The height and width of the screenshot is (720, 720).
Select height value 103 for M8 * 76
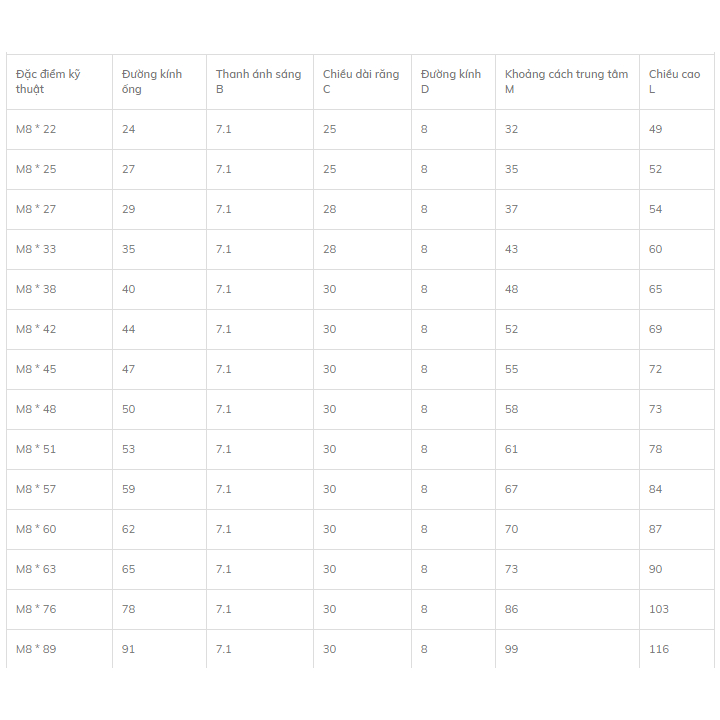(x=659, y=609)
